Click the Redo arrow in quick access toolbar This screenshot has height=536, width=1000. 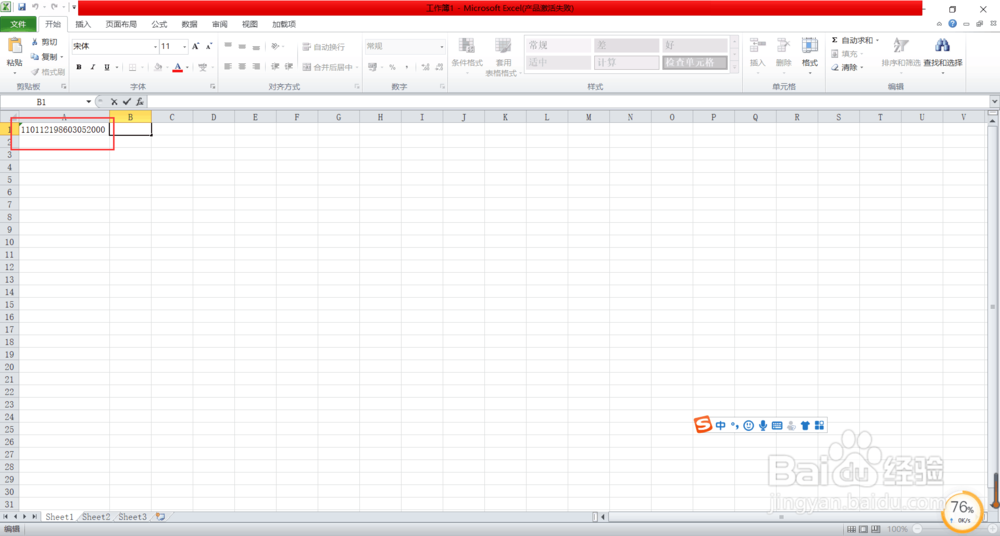click(54, 7)
